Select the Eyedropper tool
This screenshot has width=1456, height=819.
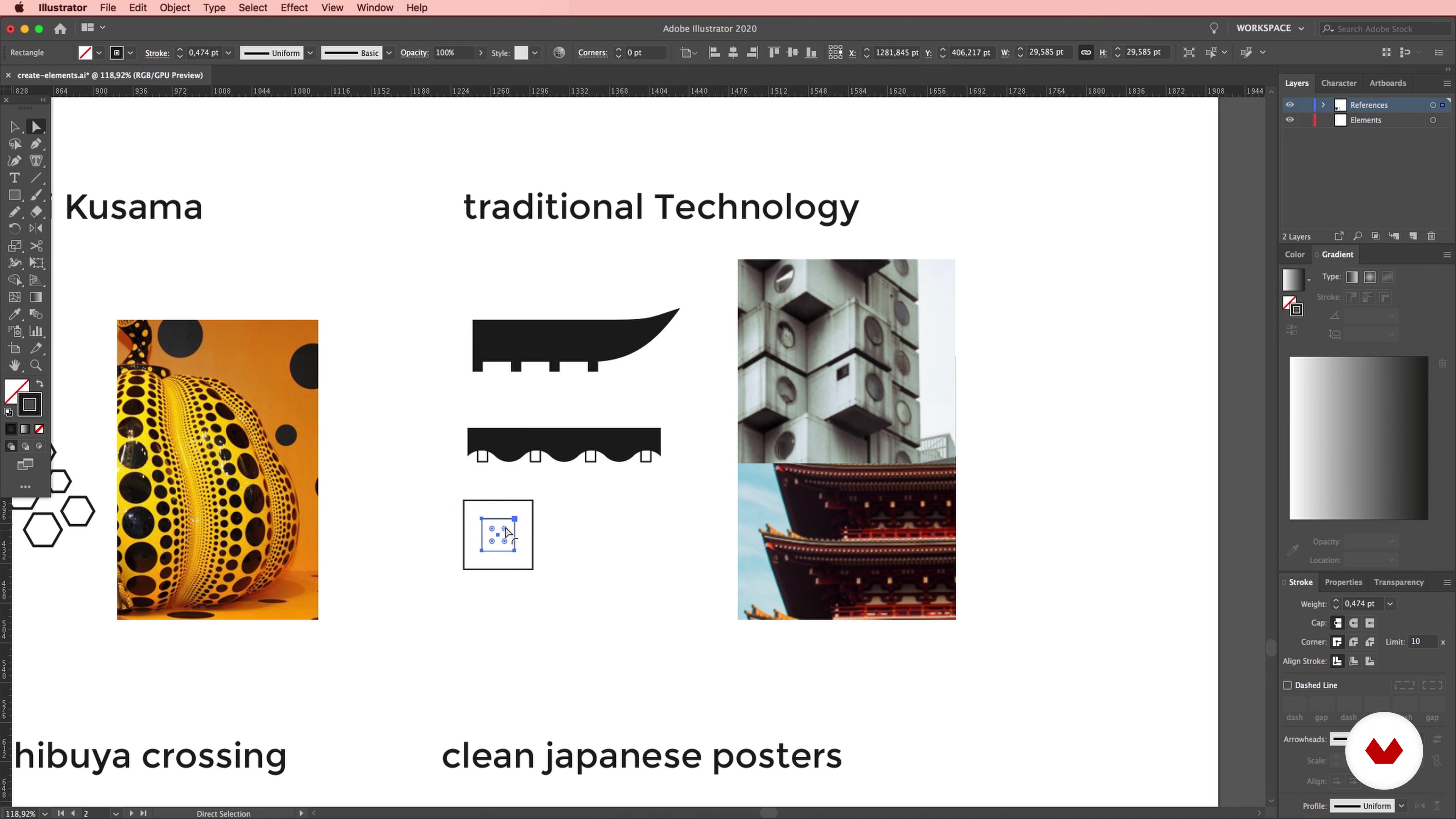pyautogui.click(x=15, y=314)
